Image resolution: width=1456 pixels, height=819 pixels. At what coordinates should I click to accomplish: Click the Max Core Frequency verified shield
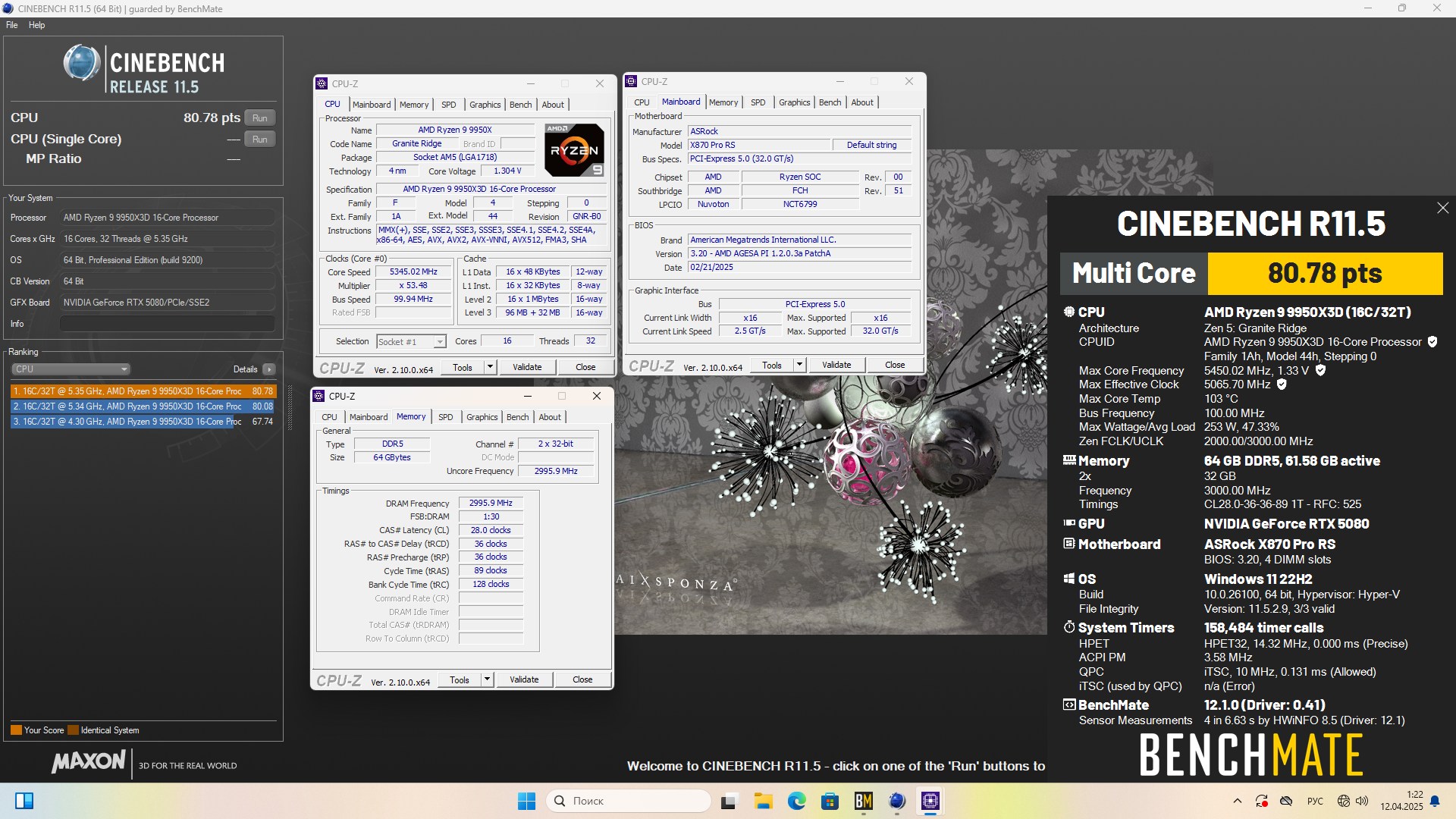tap(1320, 370)
